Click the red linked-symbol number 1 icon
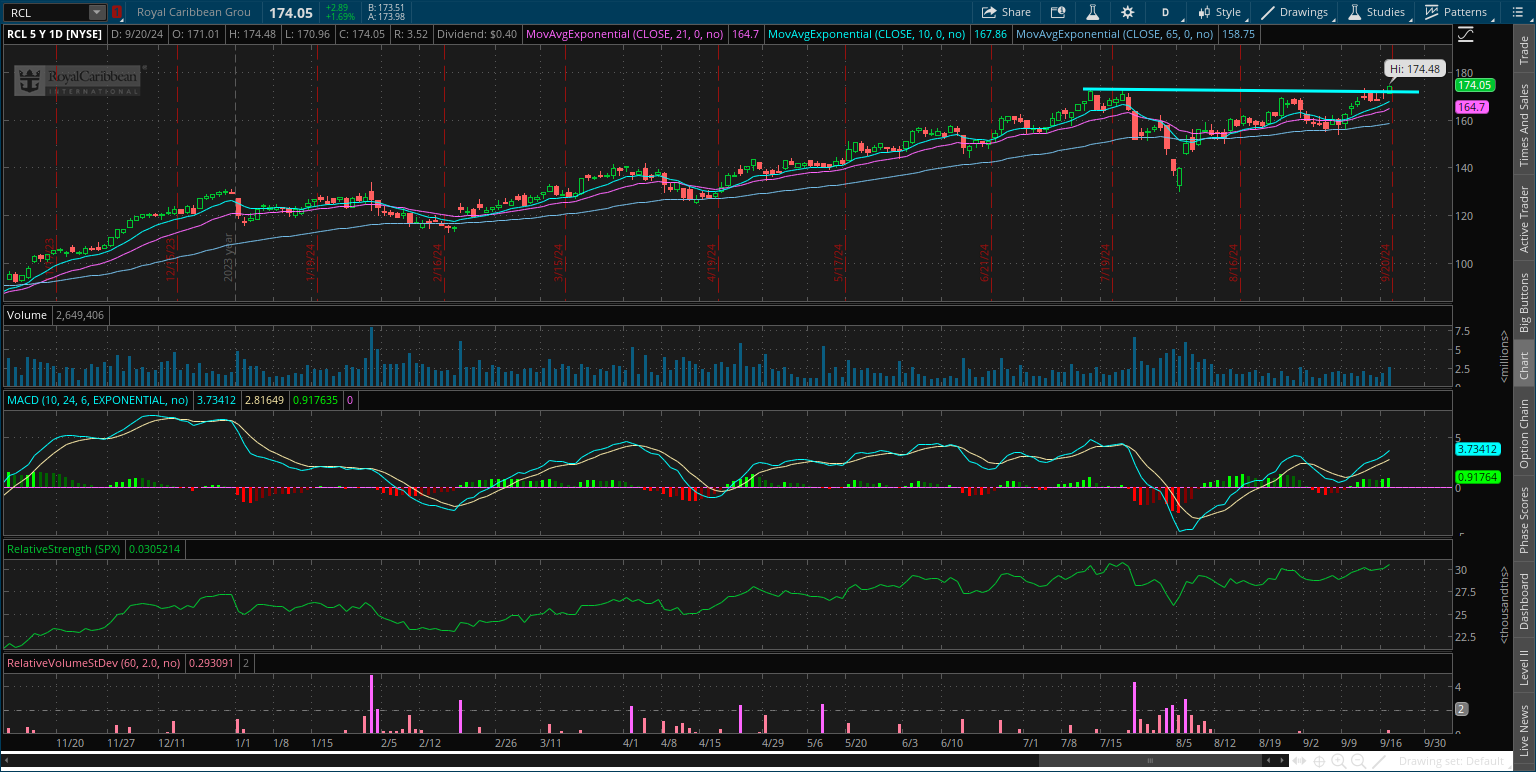 [x=117, y=12]
